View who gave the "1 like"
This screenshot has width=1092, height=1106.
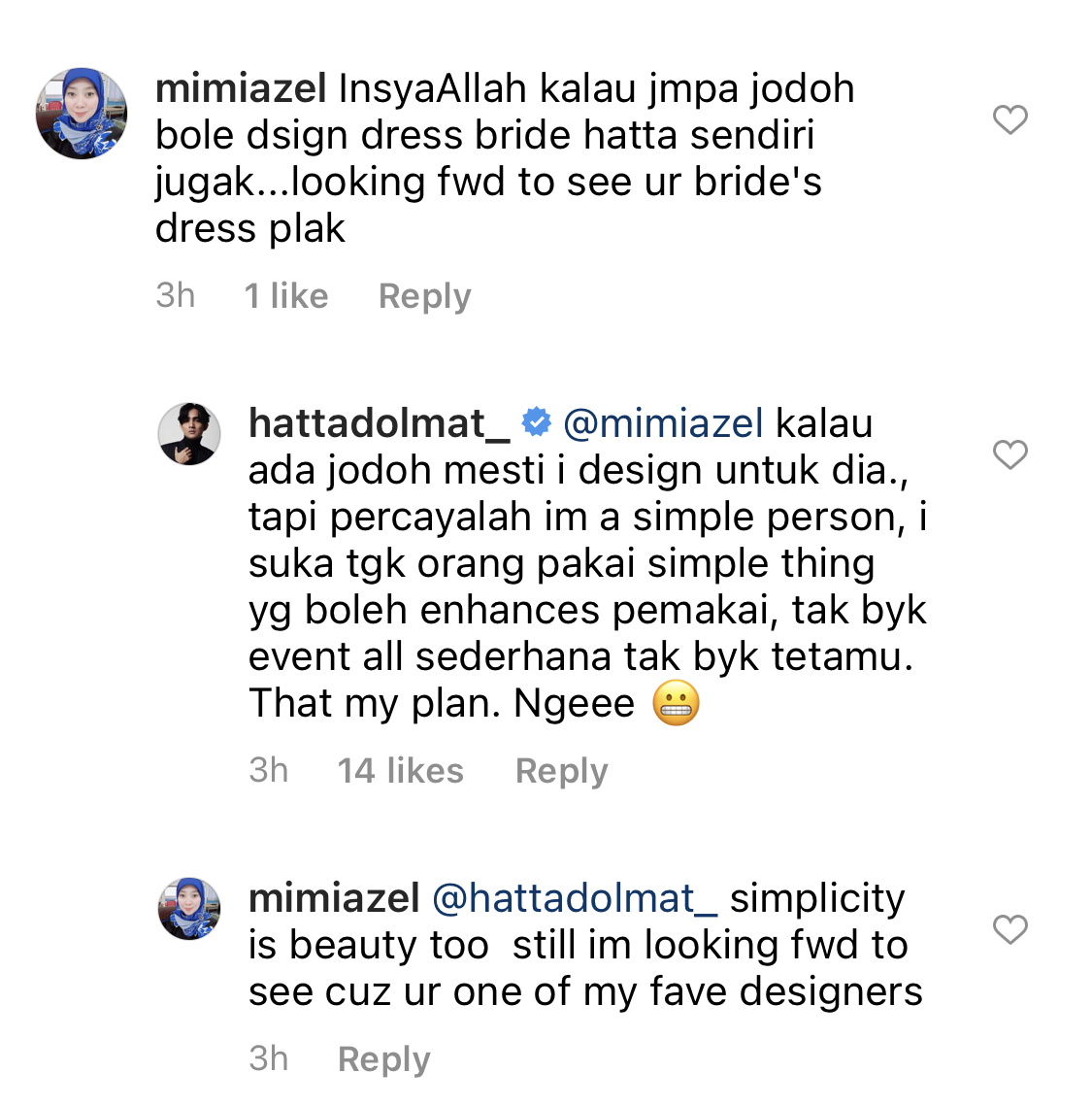(286, 296)
